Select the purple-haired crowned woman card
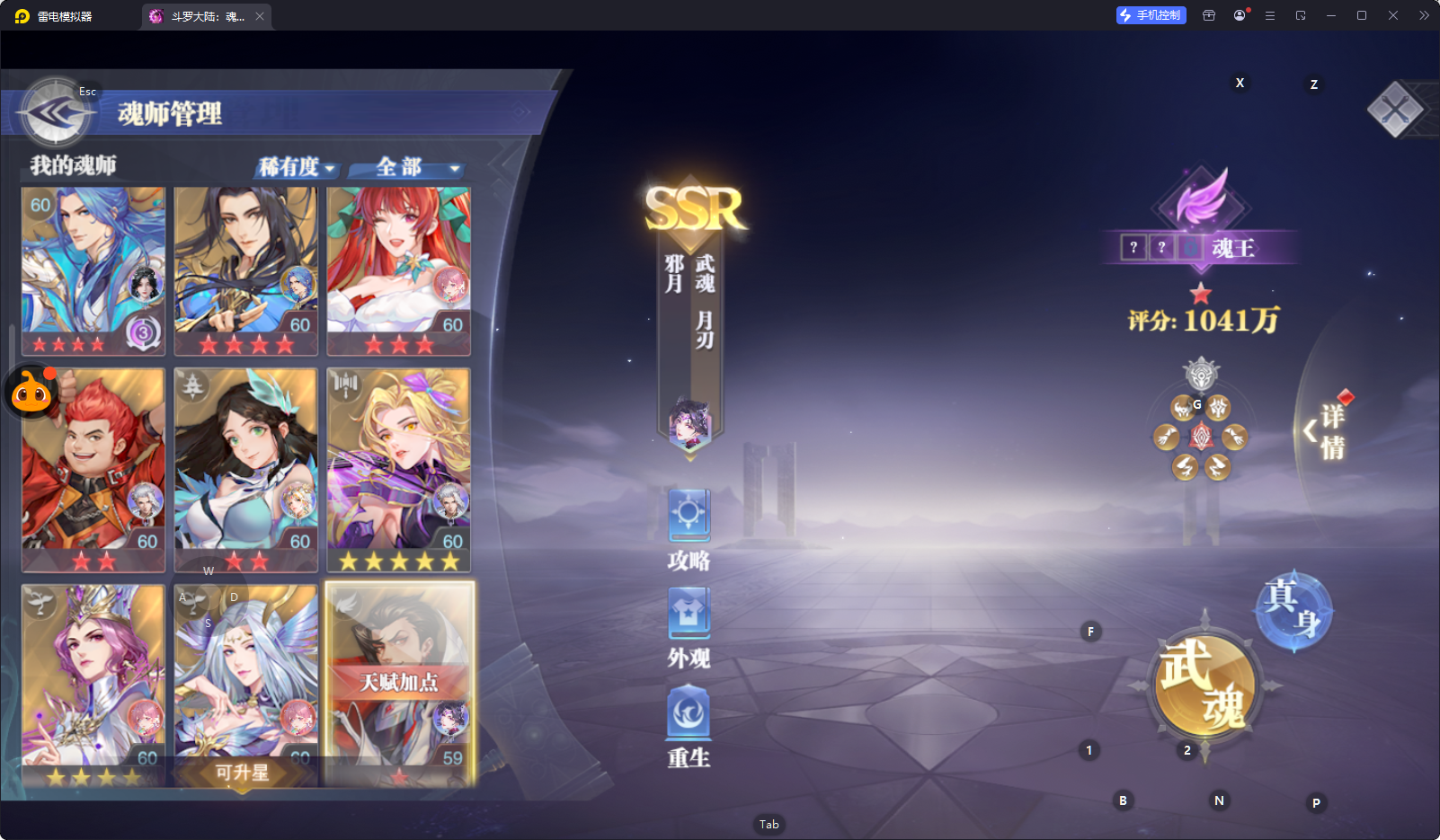This screenshot has height=840, width=1440. (93, 685)
